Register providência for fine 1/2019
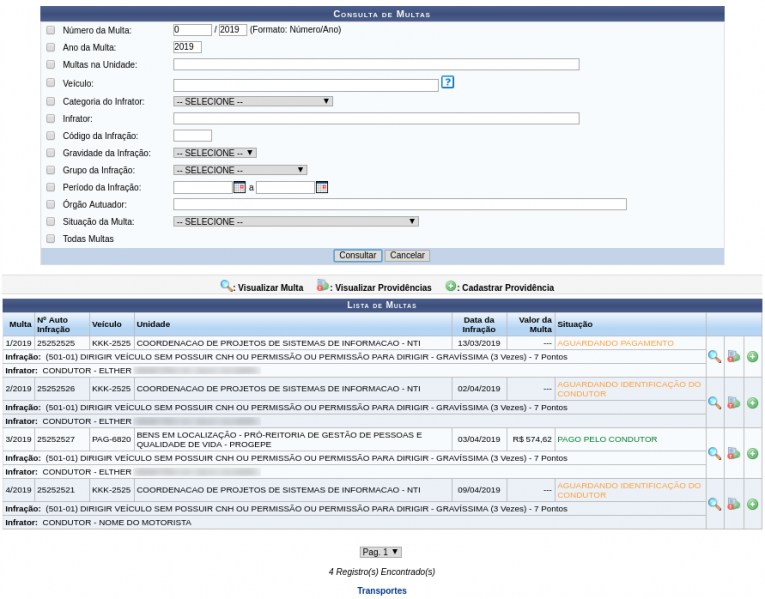This screenshot has width=765, height=599. coord(752,356)
